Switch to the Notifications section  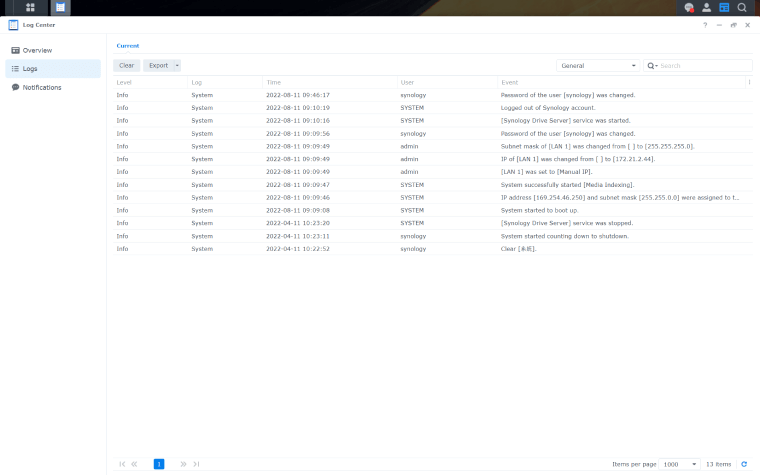[42, 87]
